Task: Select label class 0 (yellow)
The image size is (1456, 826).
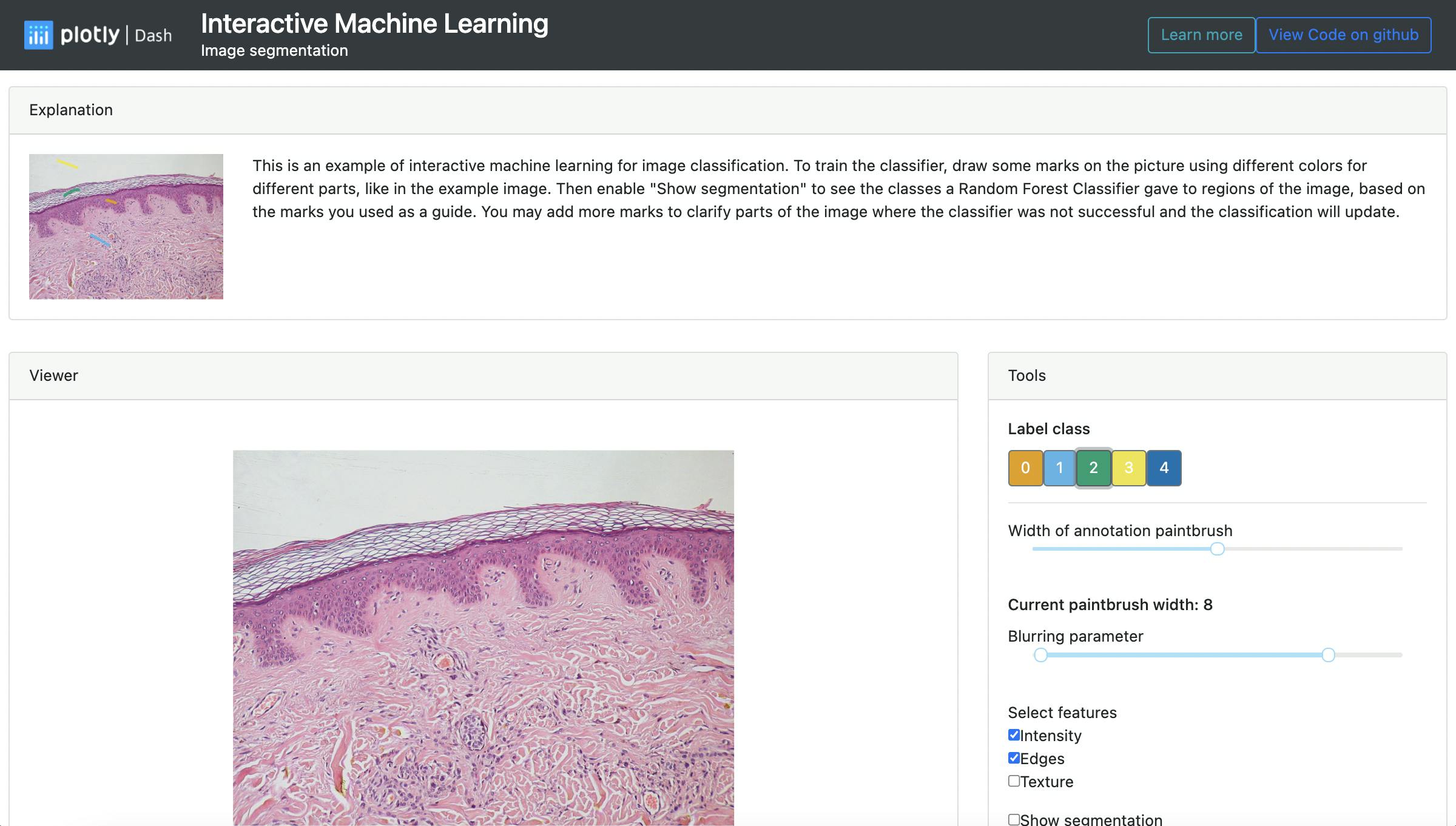Action: [x=1025, y=468]
